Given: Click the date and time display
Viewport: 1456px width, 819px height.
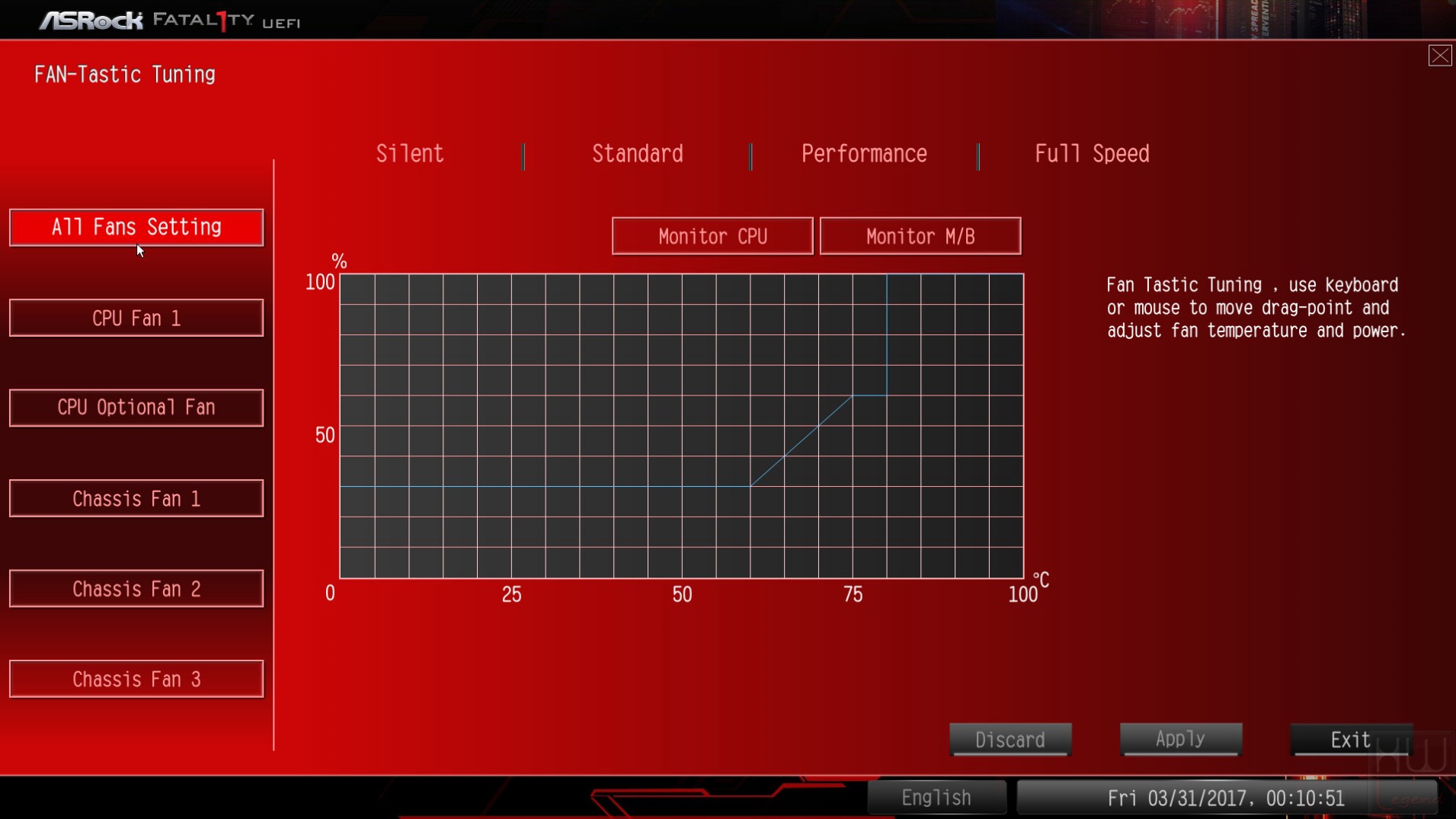Looking at the screenshot, I should click(1226, 798).
